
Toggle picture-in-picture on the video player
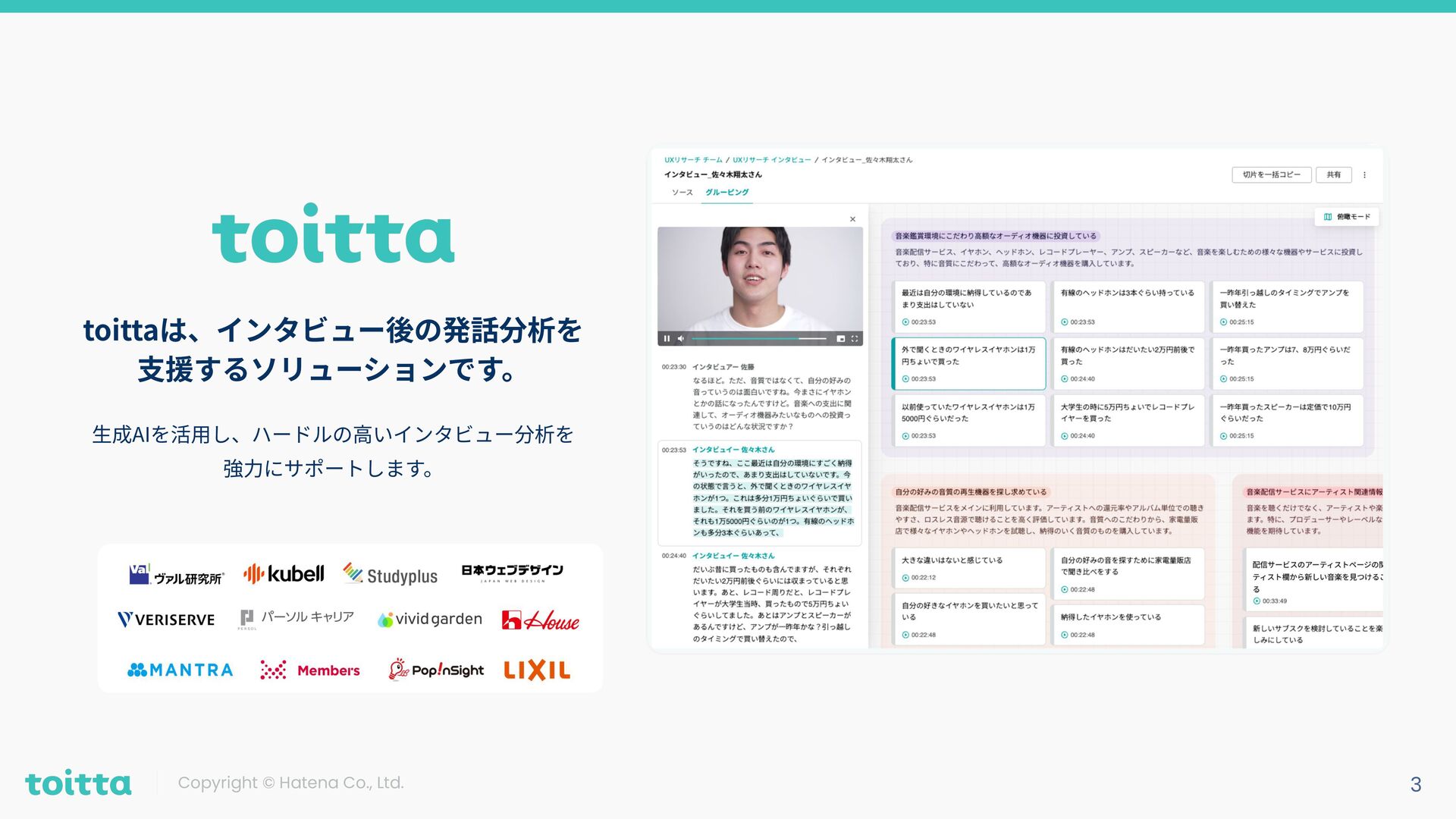[x=840, y=338]
